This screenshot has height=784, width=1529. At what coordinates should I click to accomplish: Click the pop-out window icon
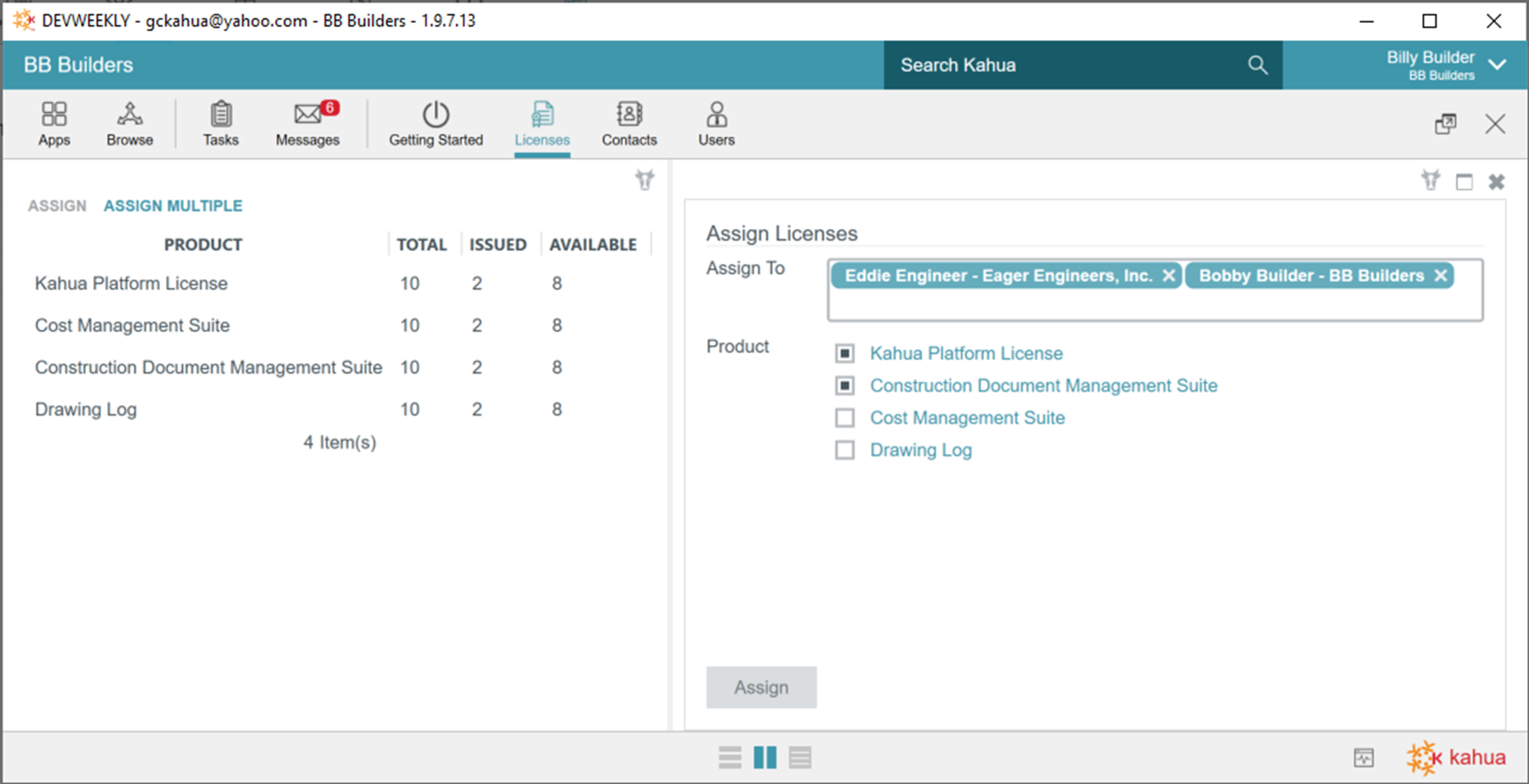[1445, 124]
